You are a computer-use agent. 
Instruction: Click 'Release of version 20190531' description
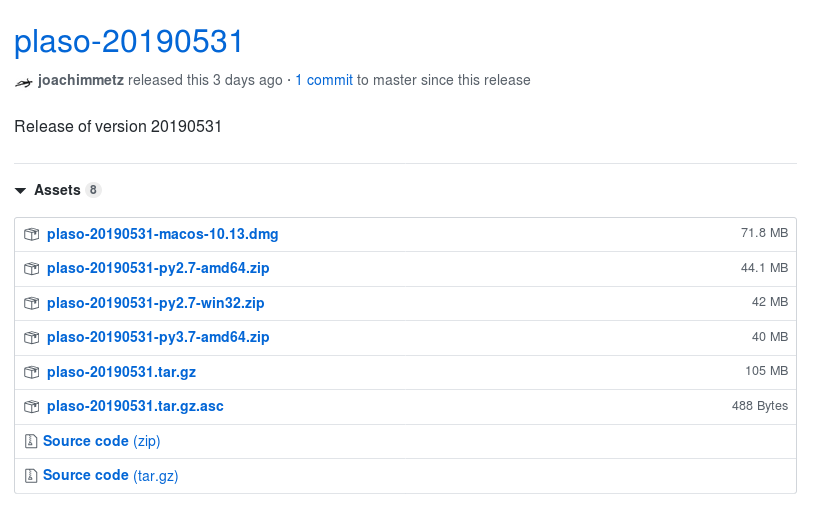pyautogui.click(x=118, y=126)
